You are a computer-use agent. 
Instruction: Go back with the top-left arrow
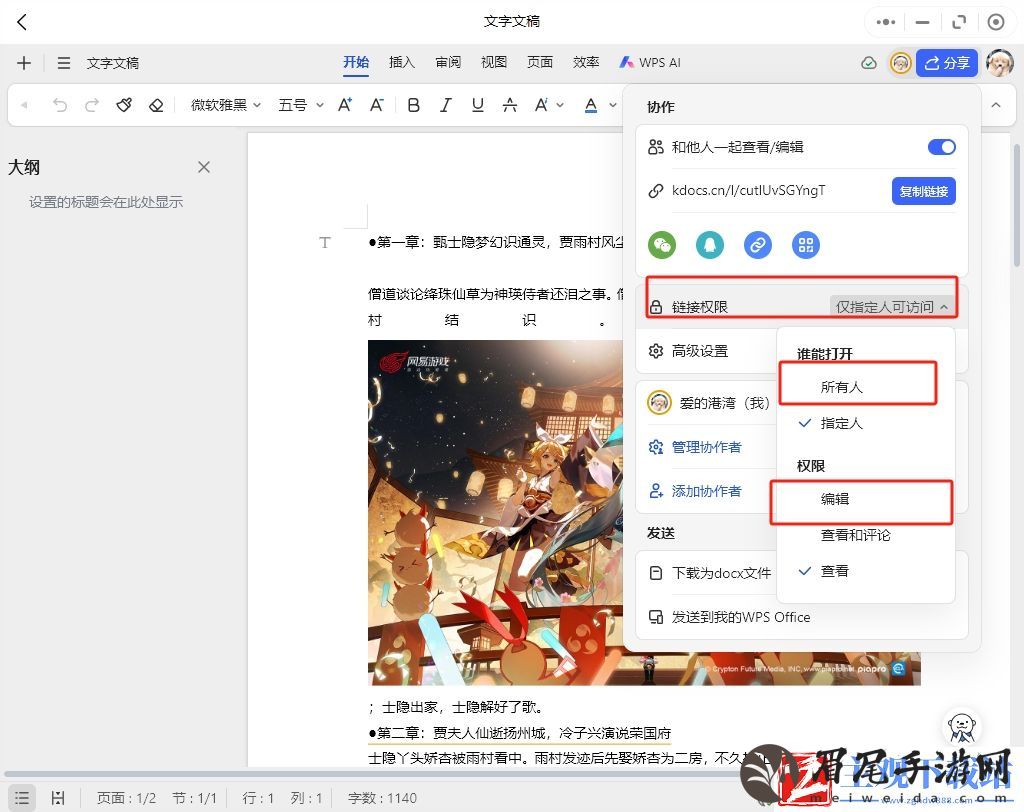[22, 22]
